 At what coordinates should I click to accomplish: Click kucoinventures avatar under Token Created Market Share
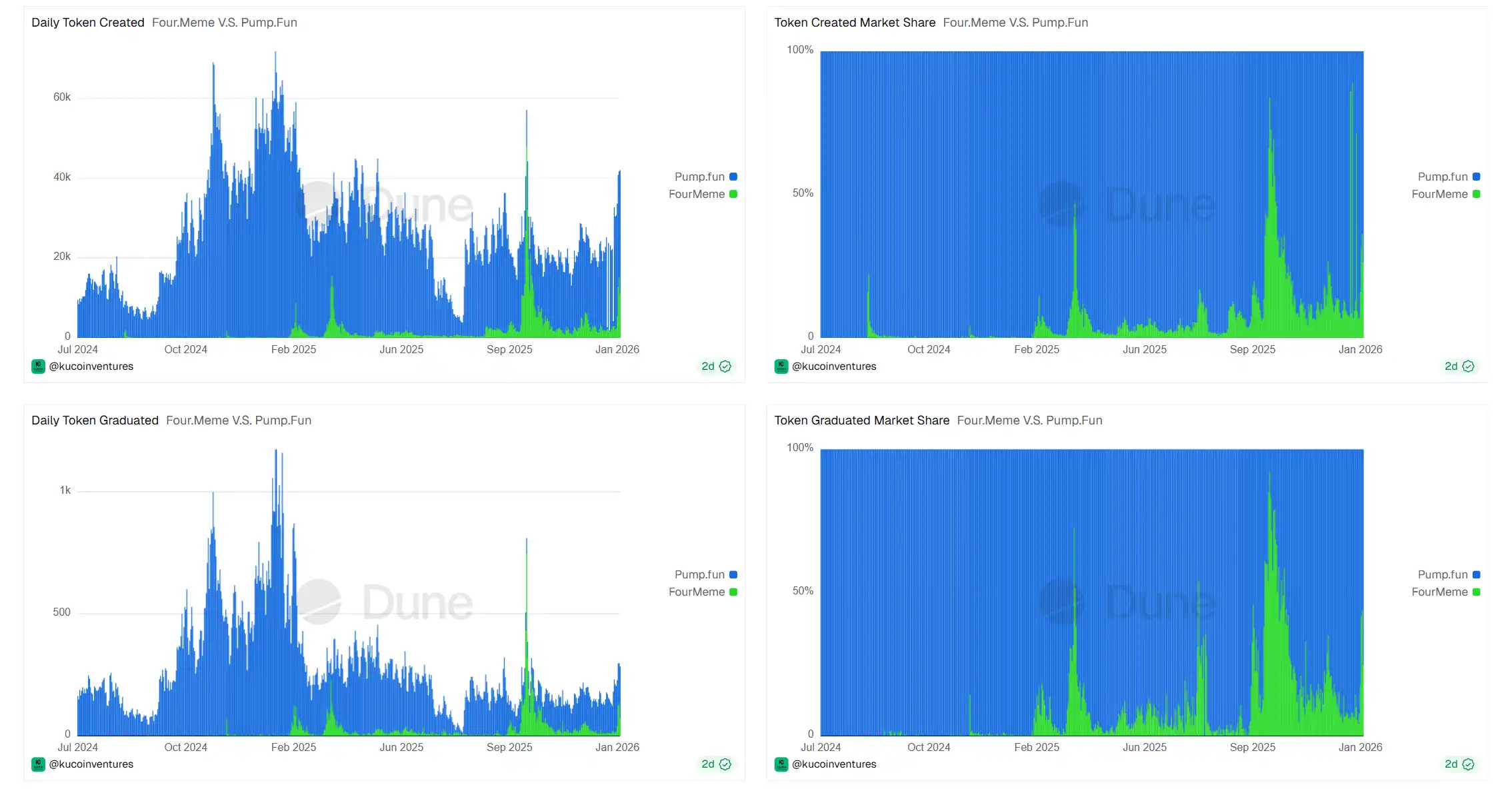[781, 367]
